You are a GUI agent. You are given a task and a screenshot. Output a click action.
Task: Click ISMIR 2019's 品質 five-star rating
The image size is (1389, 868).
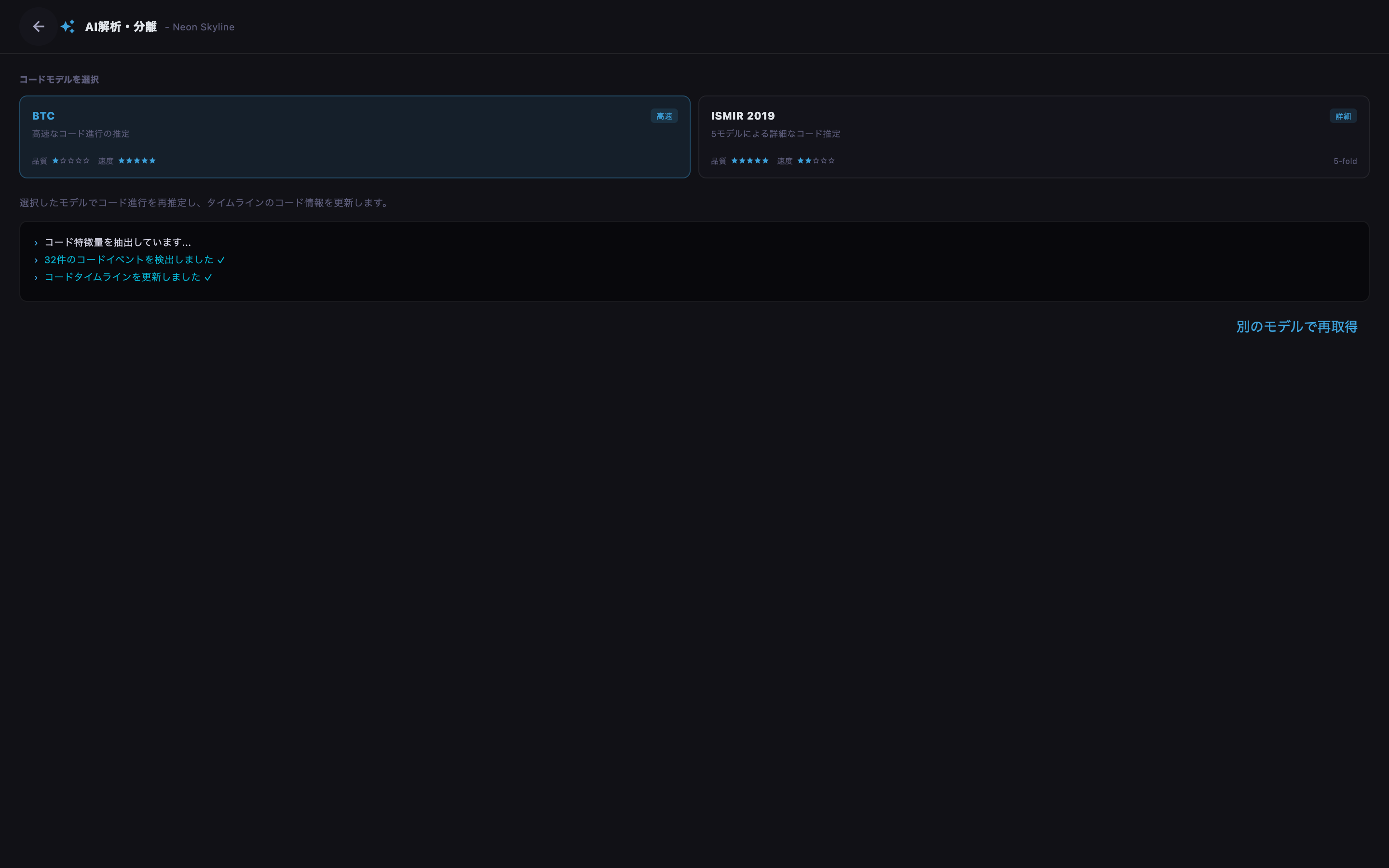pos(749,161)
